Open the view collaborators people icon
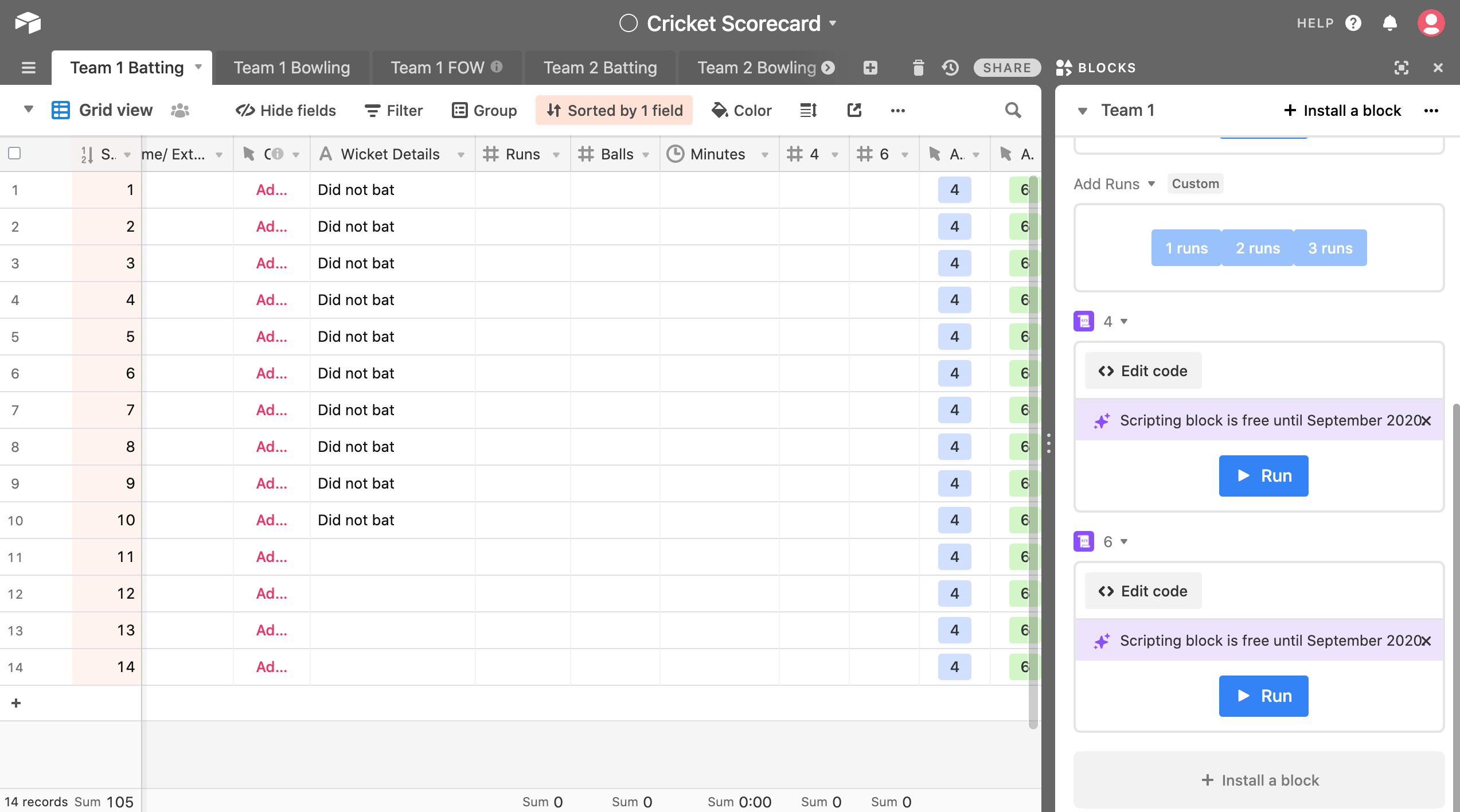Image resolution: width=1460 pixels, height=812 pixels. (x=179, y=110)
